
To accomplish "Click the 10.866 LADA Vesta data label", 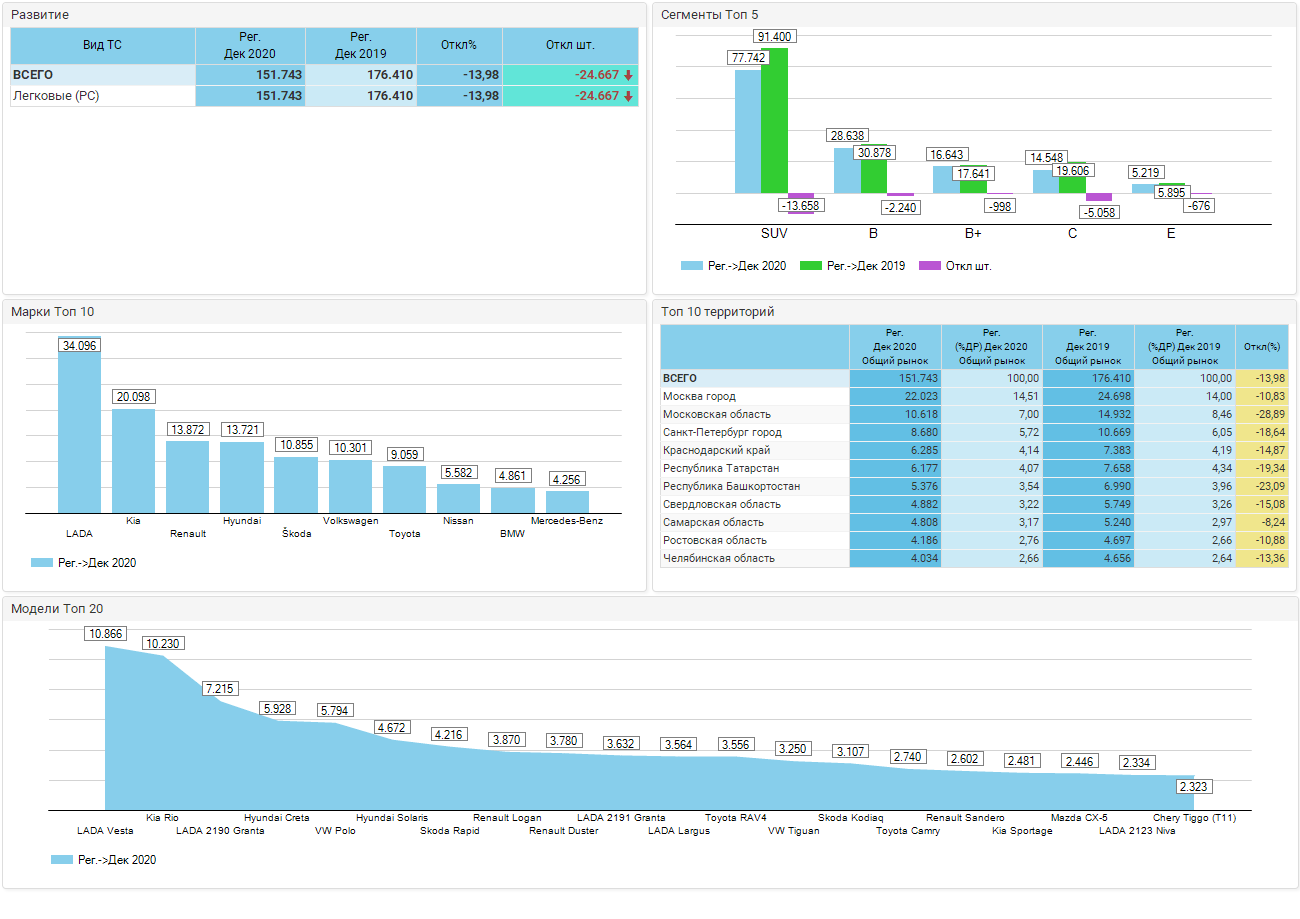I will coord(106,634).
